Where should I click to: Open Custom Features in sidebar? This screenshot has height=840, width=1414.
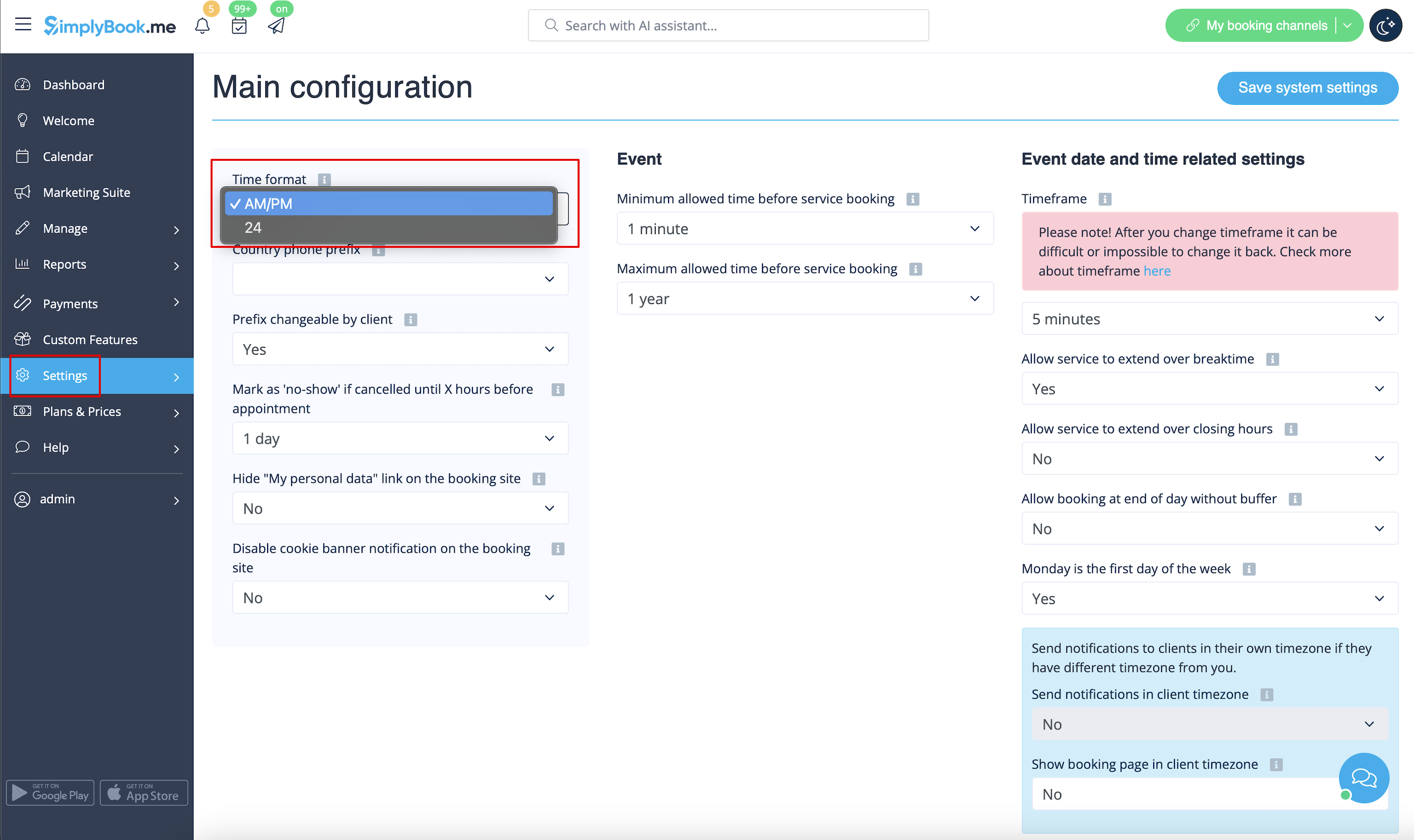[x=97, y=340]
